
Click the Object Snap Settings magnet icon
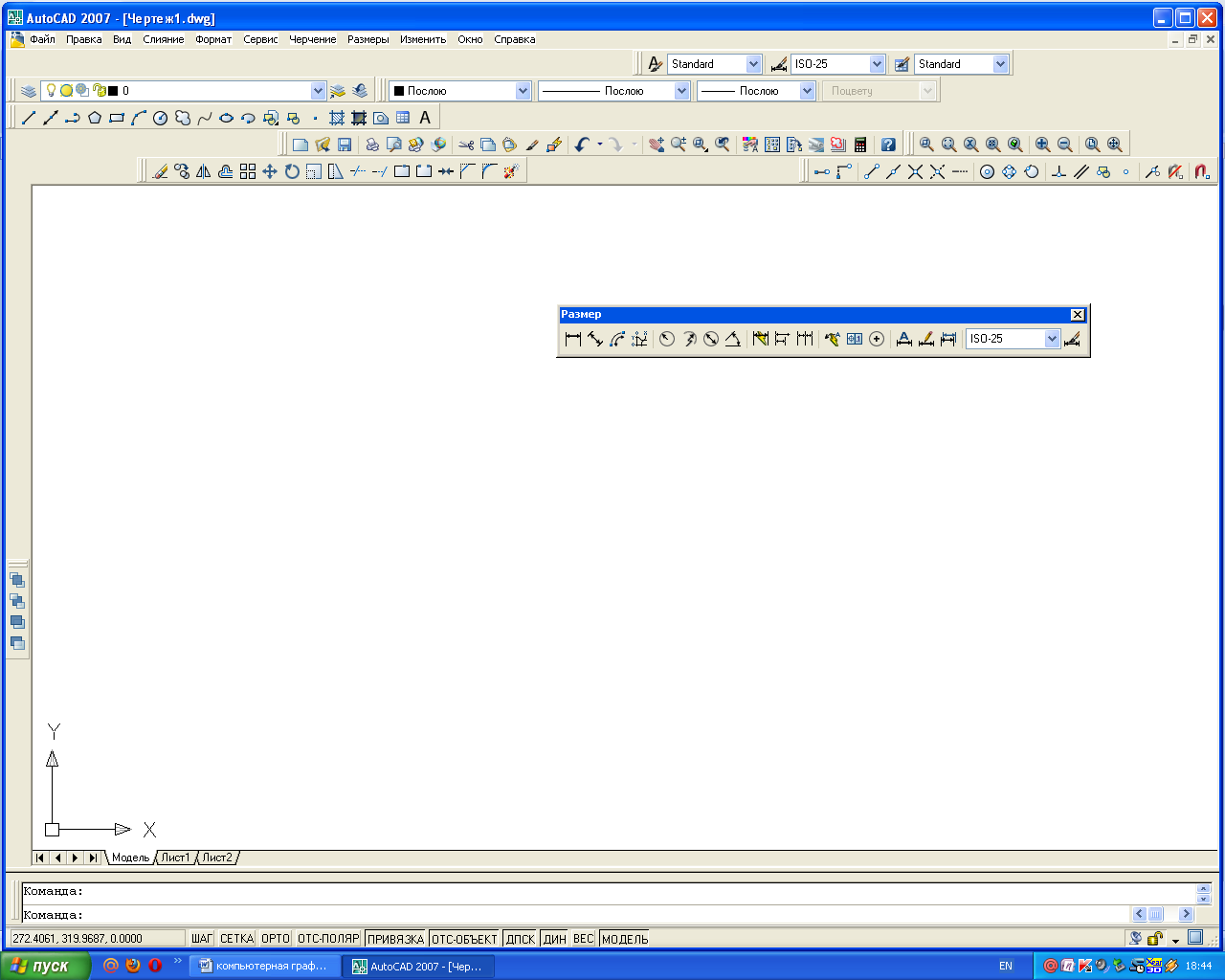1202,171
